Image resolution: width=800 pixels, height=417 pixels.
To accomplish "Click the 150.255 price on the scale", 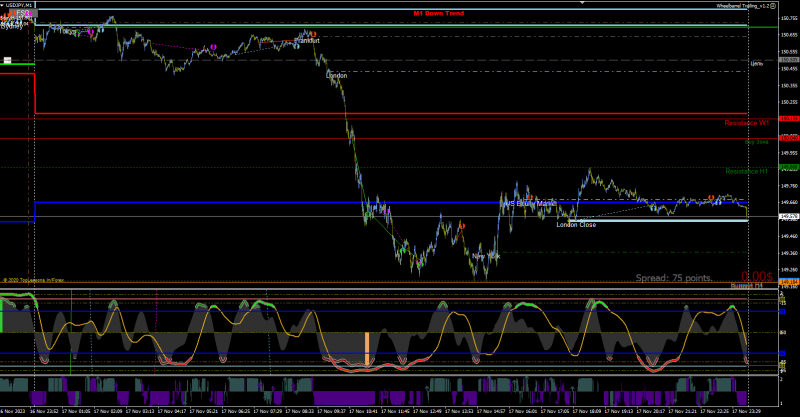I will point(789,102).
